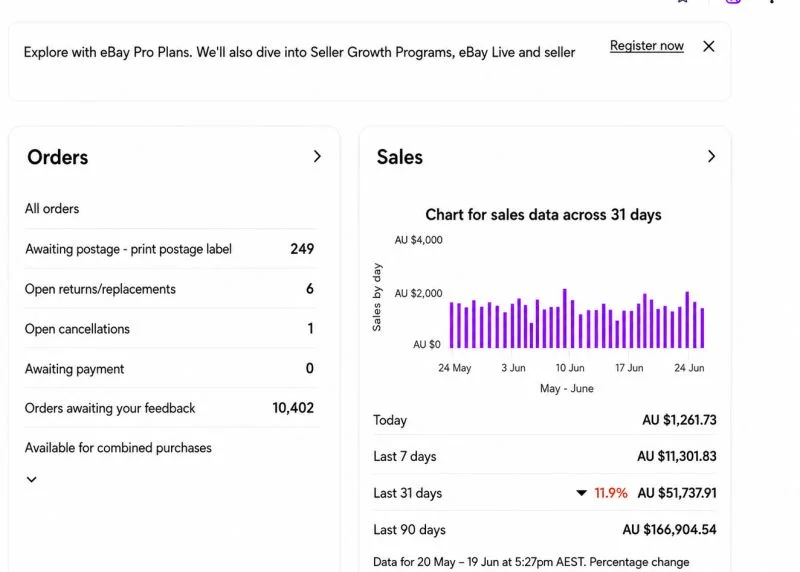This screenshot has width=800, height=572.
Task: Select the tallest bar near 10 Jun
Action: pyautogui.click(x=565, y=318)
